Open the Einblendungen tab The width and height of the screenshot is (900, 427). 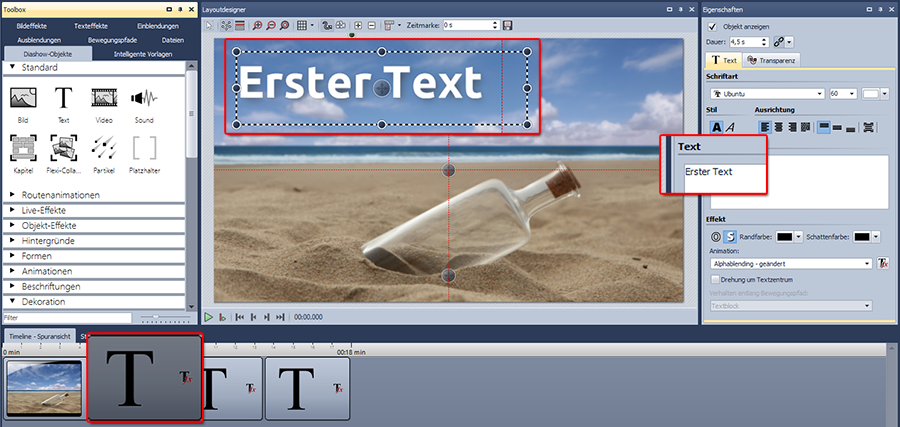158,26
